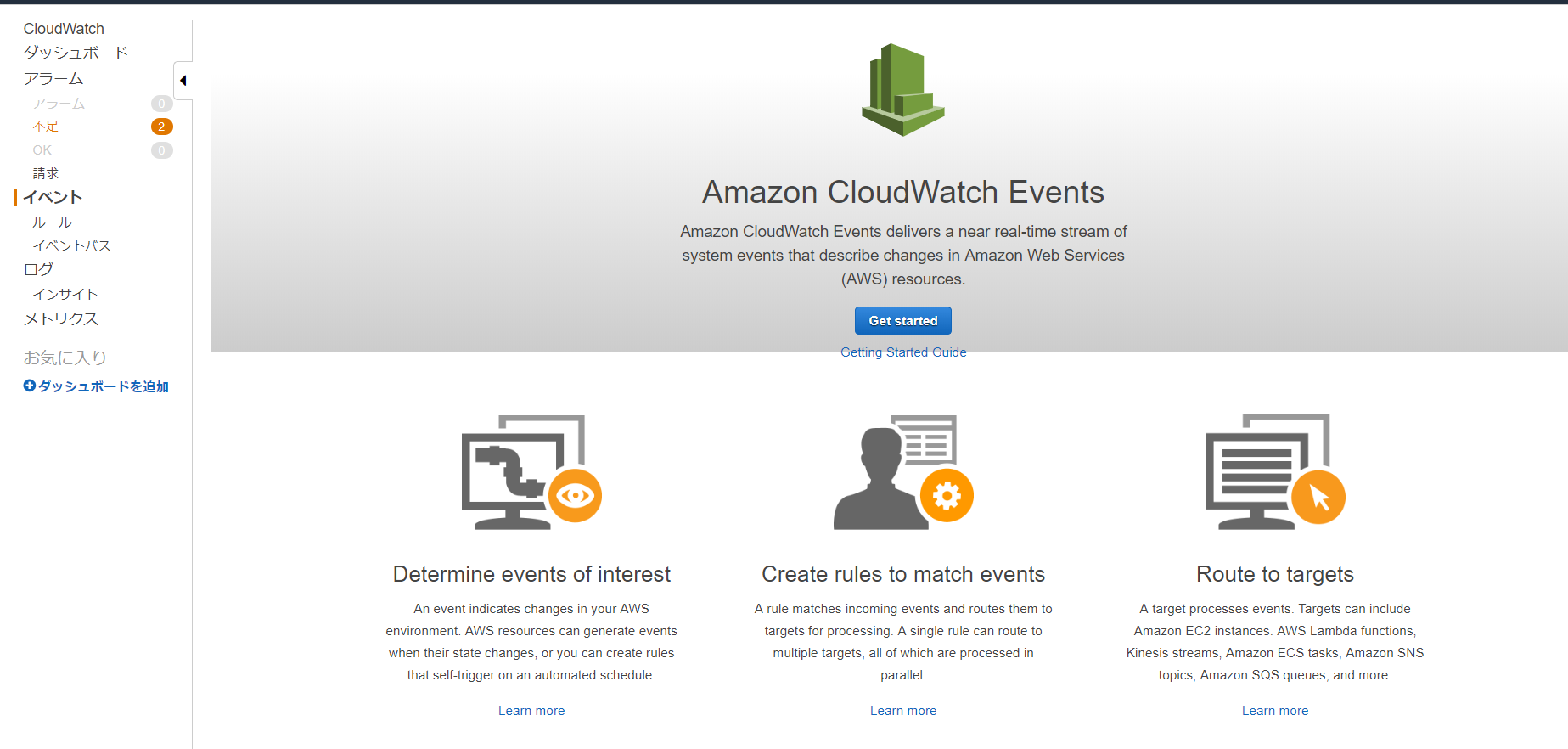Click the person with gear icon
Image resolution: width=1568 pixels, height=749 pixels.
902,472
